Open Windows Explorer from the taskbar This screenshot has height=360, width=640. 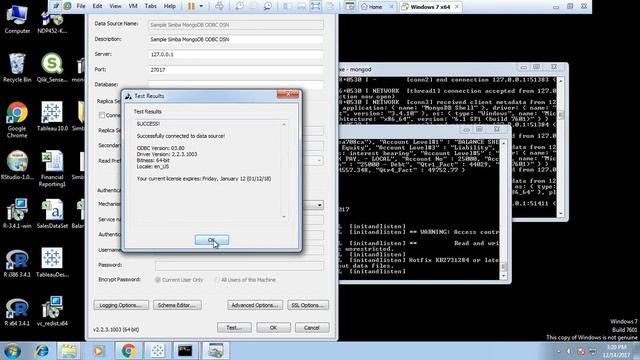point(69,351)
